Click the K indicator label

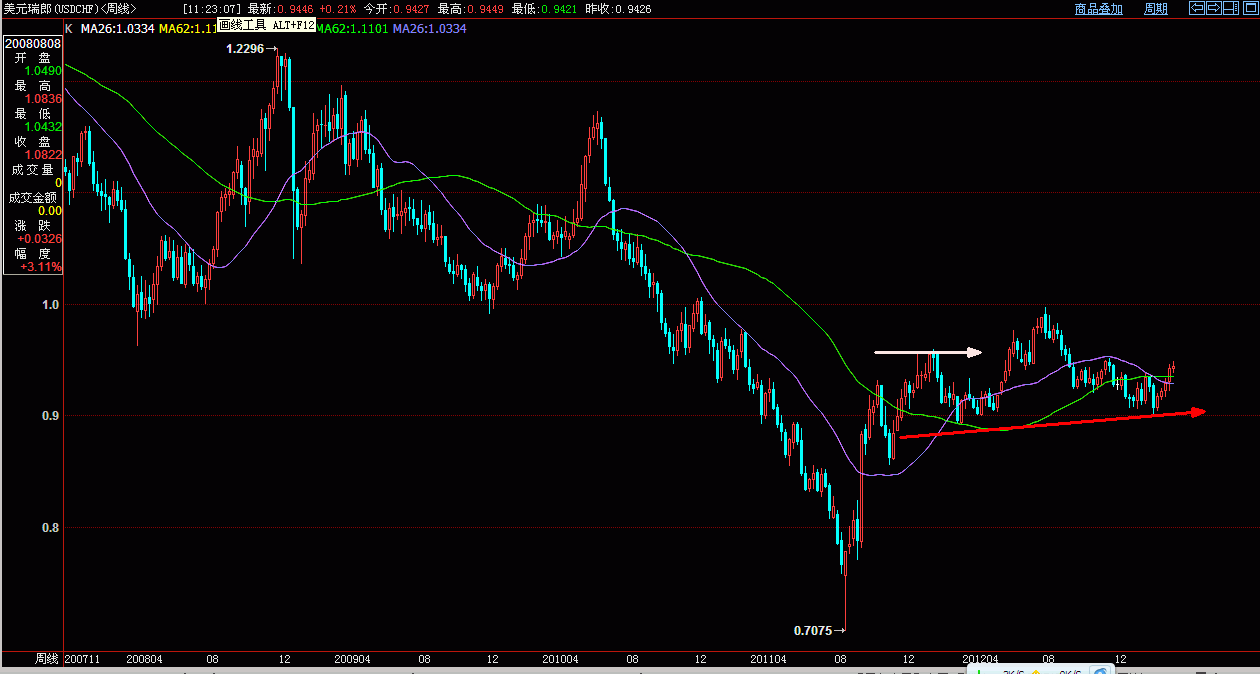pos(69,29)
